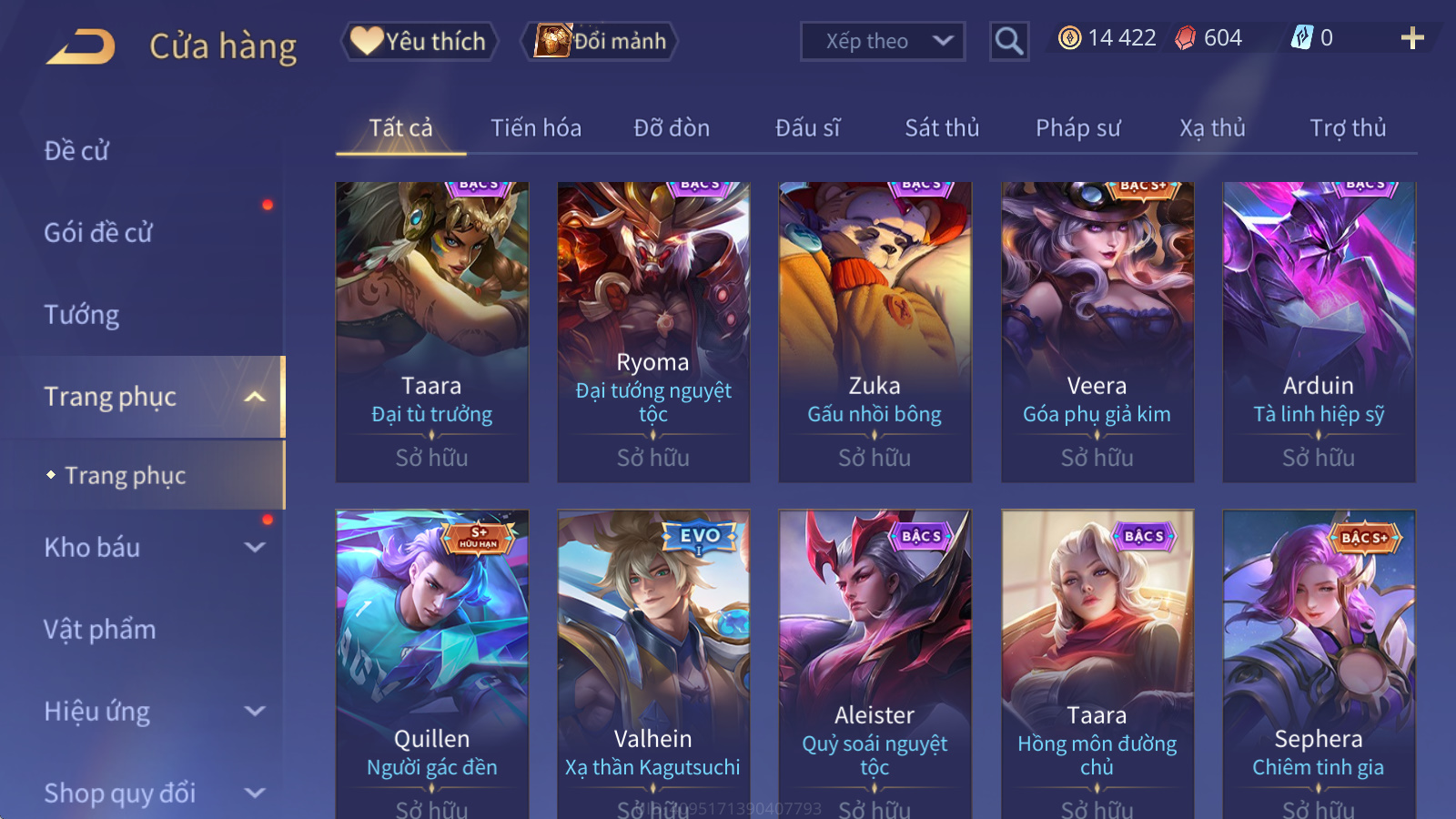
Task: Tap the gold coin balance icon
Action: pyautogui.click(x=1070, y=37)
